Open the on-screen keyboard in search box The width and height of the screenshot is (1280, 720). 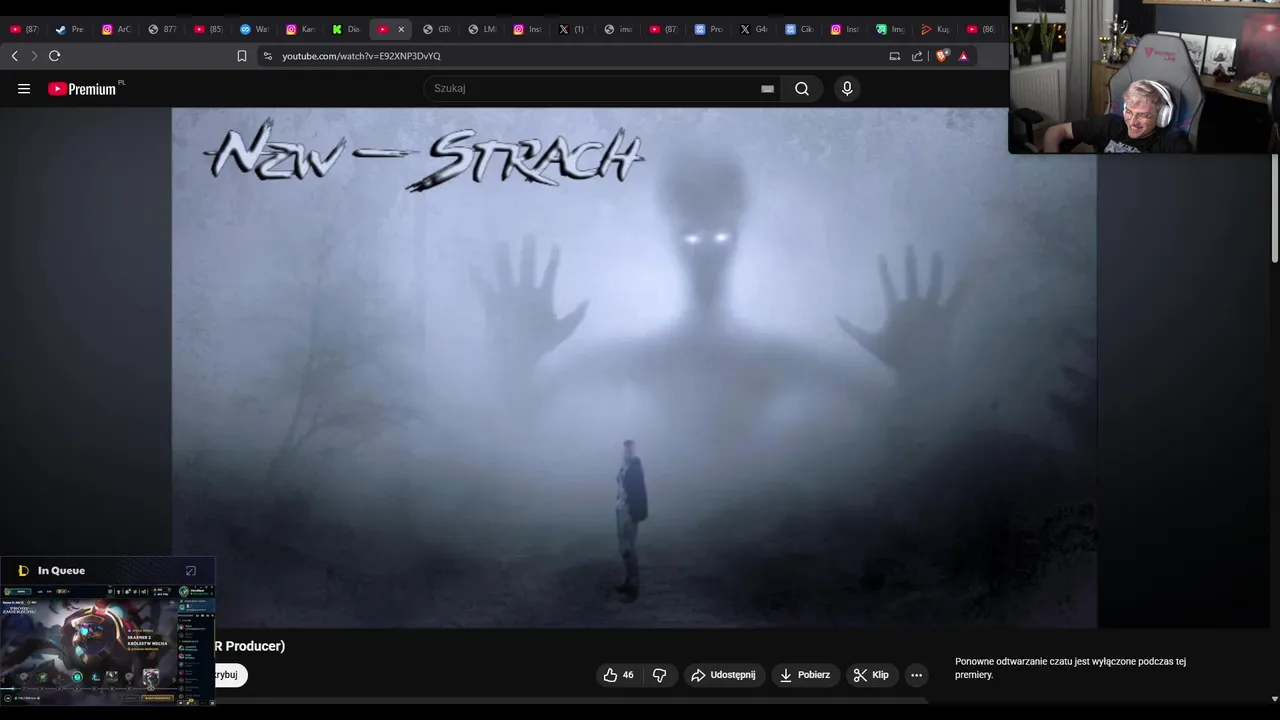click(767, 88)
